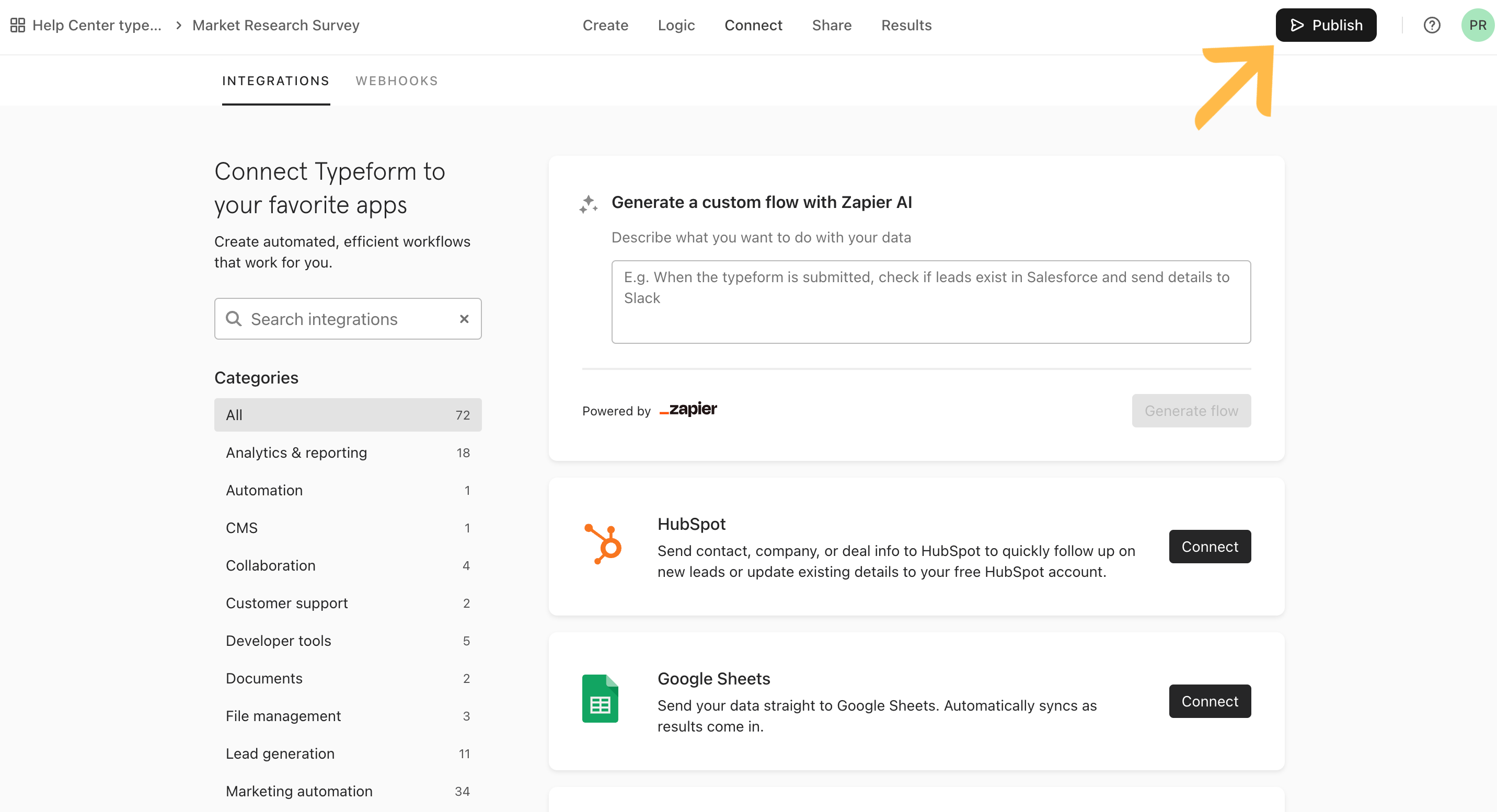
Task: Go to the Create tab
Action: click(x=605, y=25)
